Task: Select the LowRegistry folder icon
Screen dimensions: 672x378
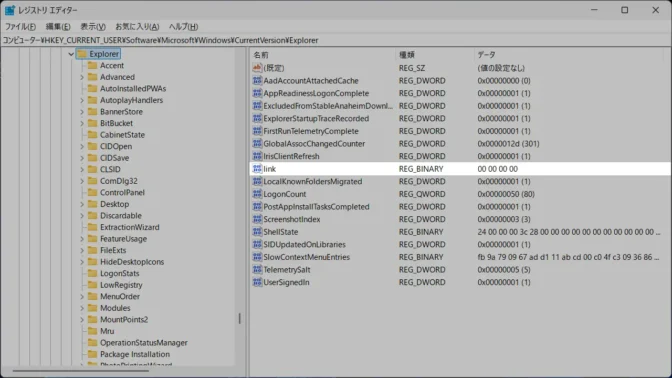Action: point(92,285)
